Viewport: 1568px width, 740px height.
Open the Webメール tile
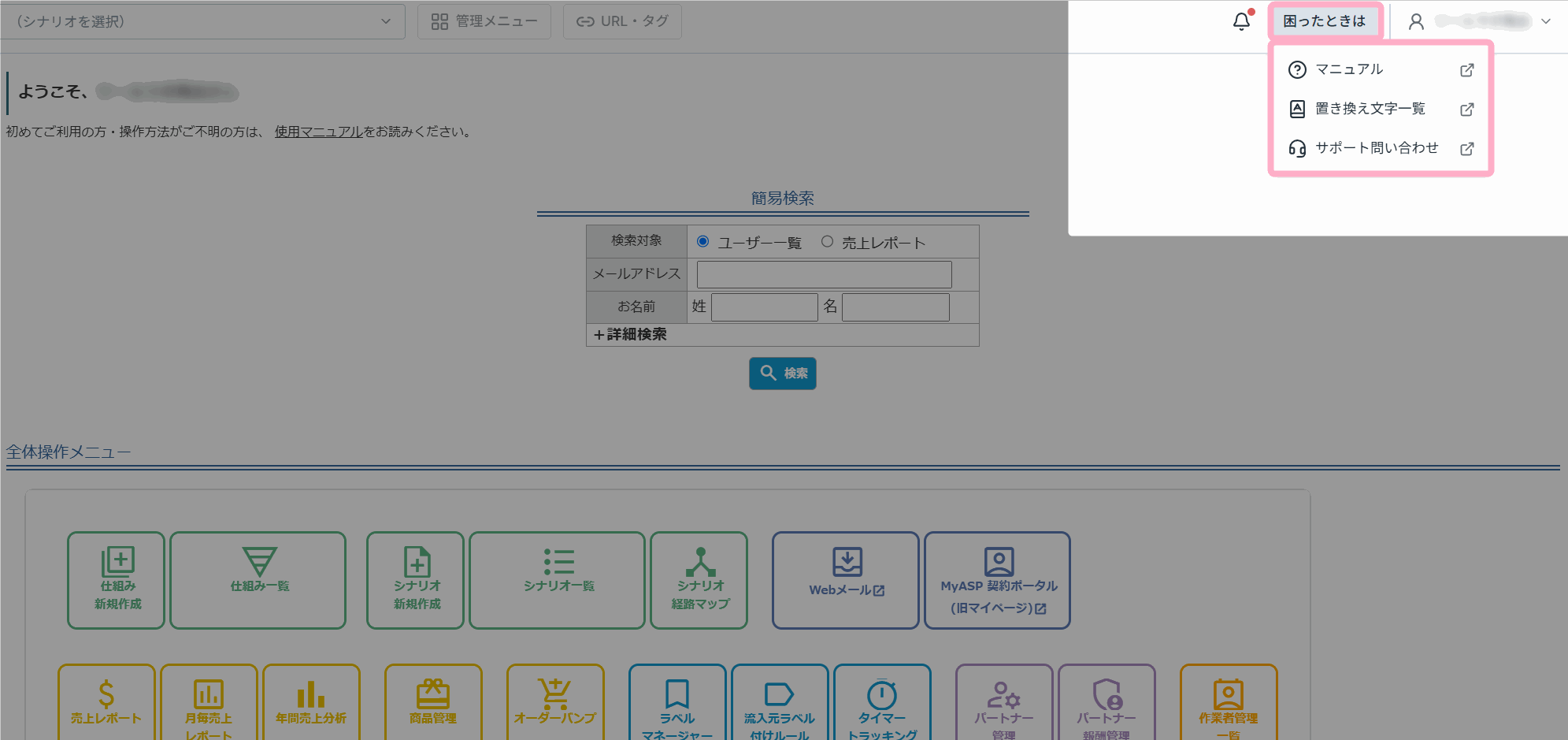(x=846, y=580)
